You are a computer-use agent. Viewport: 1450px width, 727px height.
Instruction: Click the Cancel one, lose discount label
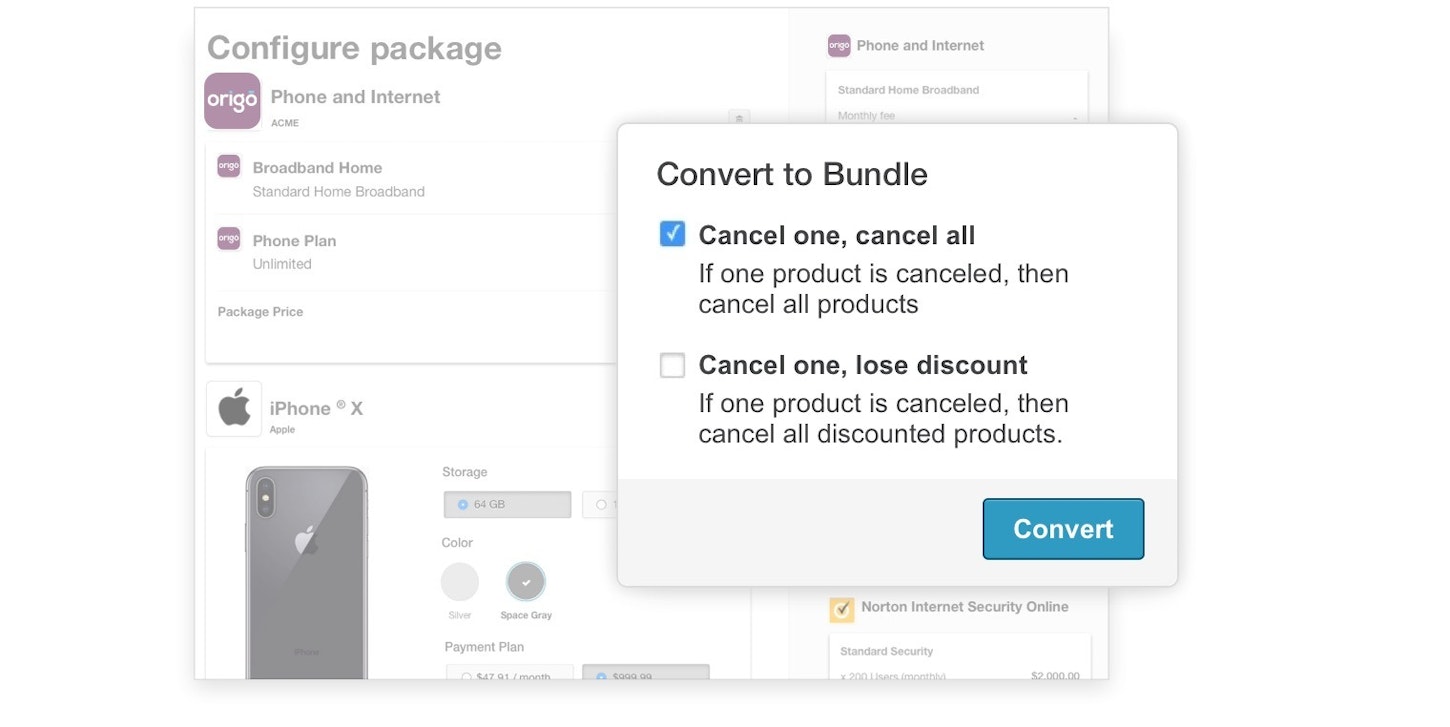click(x=863, y=365)
